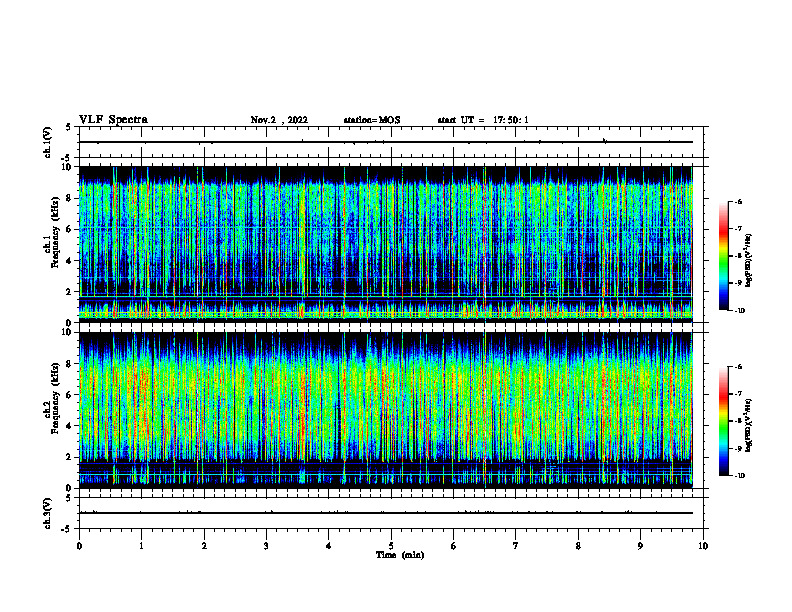This screenshot has height=612, width=792.
Task: Click the ch.2 spectrogram color bar
Action: (x=723, y=421)
